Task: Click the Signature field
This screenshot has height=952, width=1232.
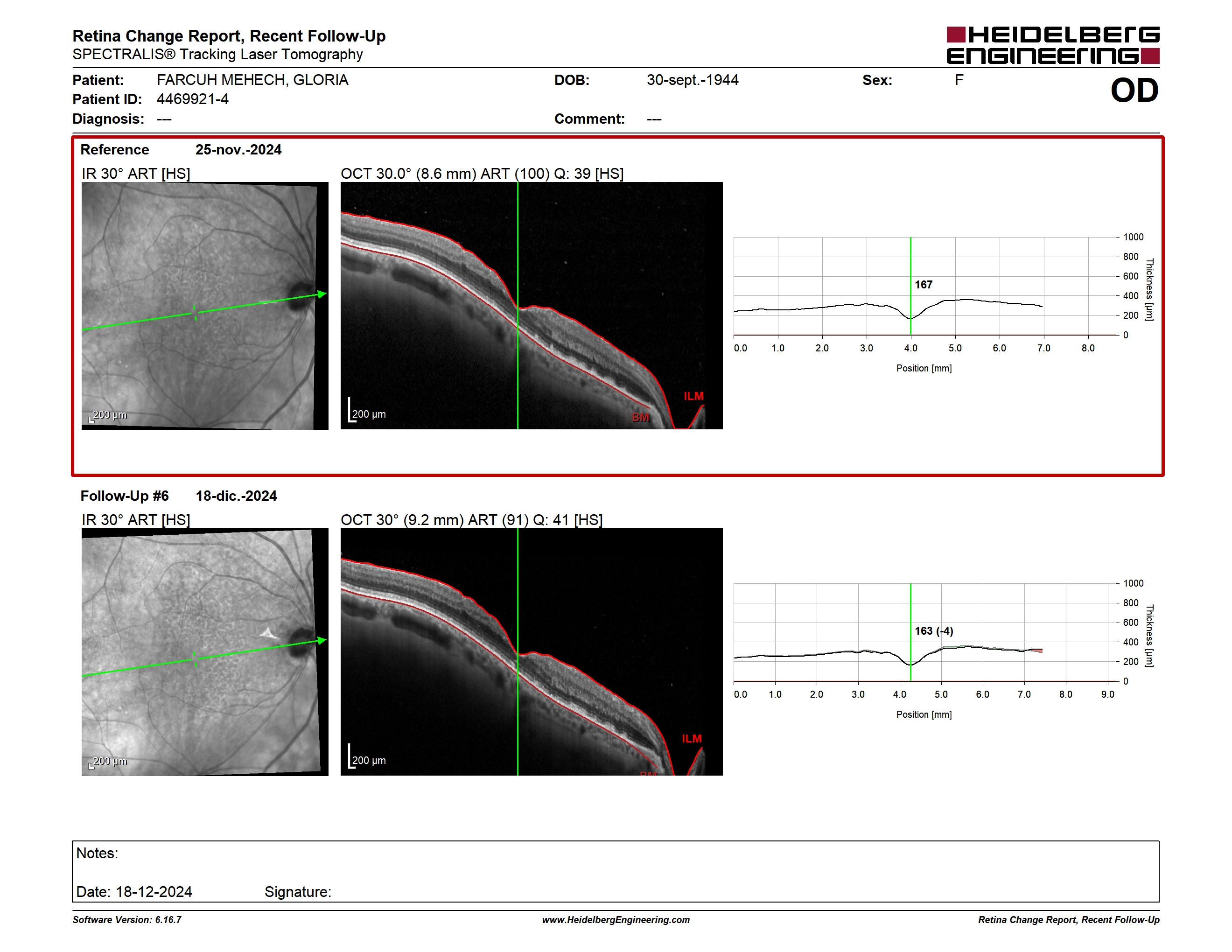Action: tap(298, 892)
